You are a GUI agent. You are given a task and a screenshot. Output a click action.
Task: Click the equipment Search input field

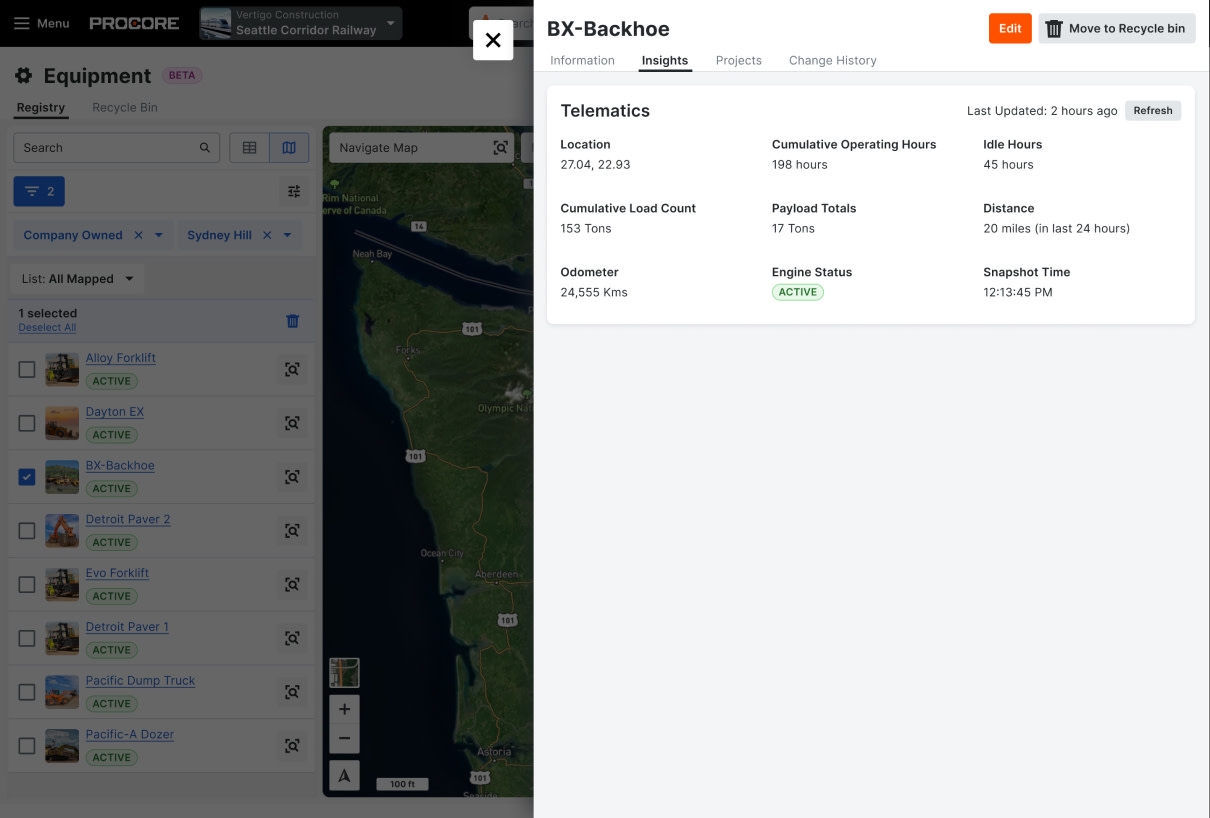click(110, 147)
